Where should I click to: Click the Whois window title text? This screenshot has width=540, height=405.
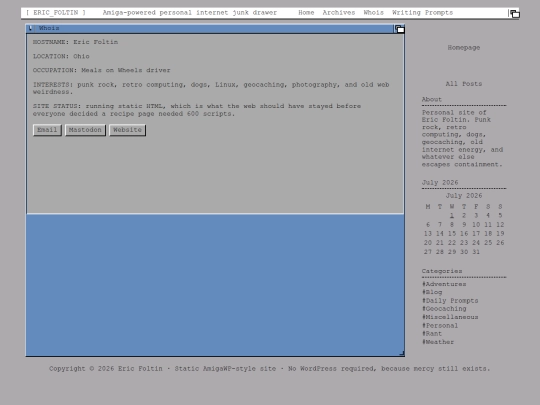49,28
